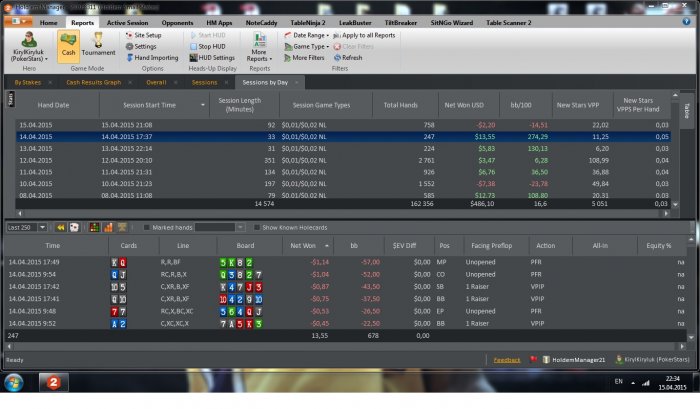Screen dimensions: 700x409
Task: Click Holdem Manager 2 taskbar icon
Action: [x=54, y=382]
